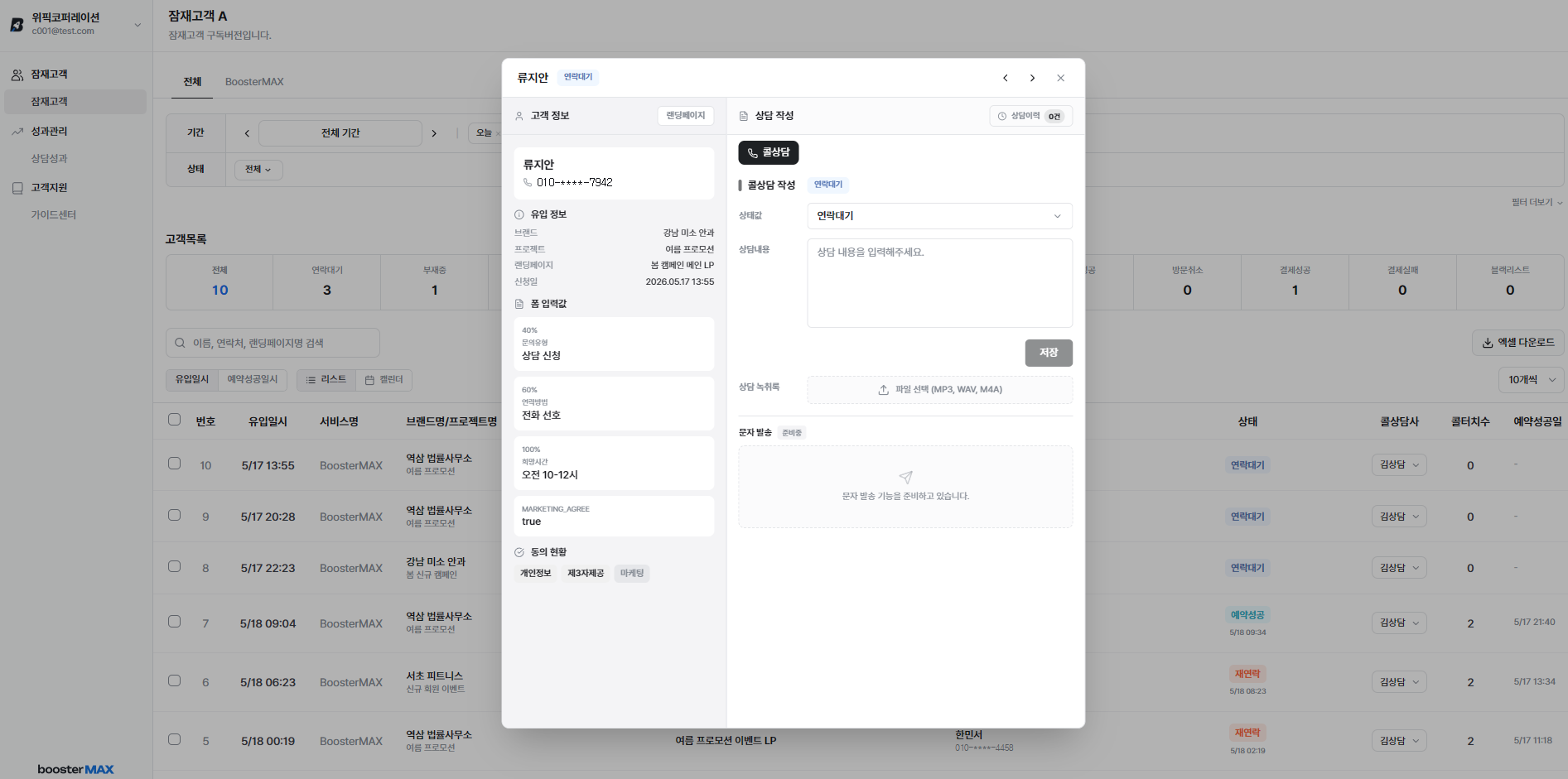Click the 예약성공 status badge in row 7
Screen dimensions: 1568x779
[1247, 615]
